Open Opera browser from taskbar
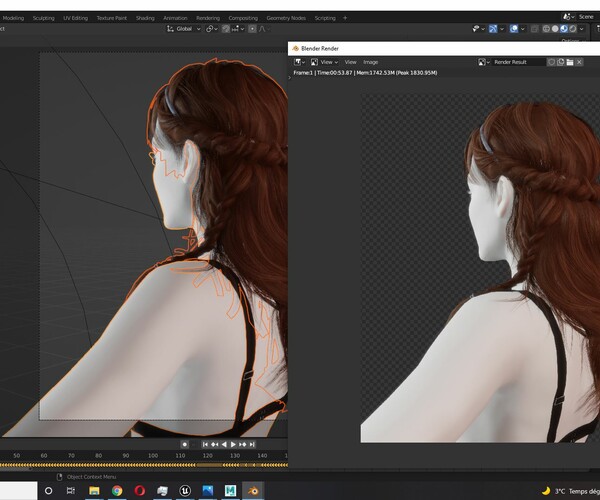The width and height of the screenshot is (600, 500). click(x=140, y=491)
